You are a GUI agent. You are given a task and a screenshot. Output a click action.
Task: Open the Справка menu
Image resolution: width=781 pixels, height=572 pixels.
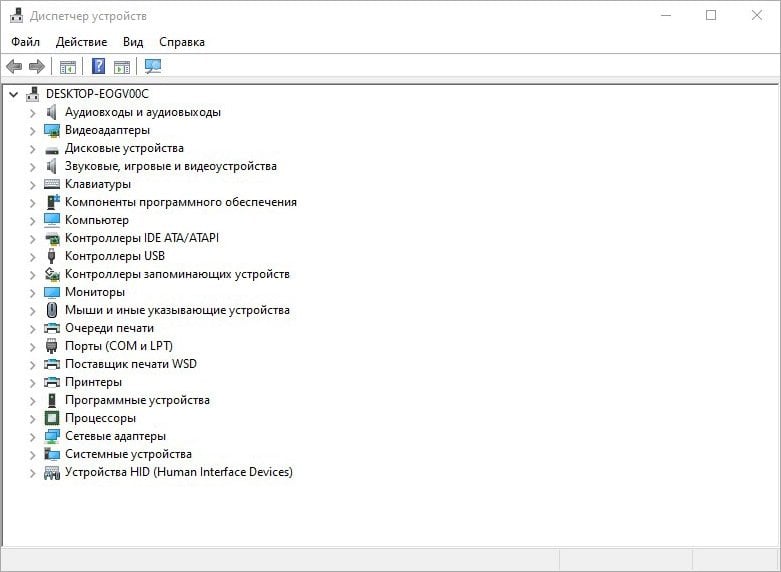(182, 42)
